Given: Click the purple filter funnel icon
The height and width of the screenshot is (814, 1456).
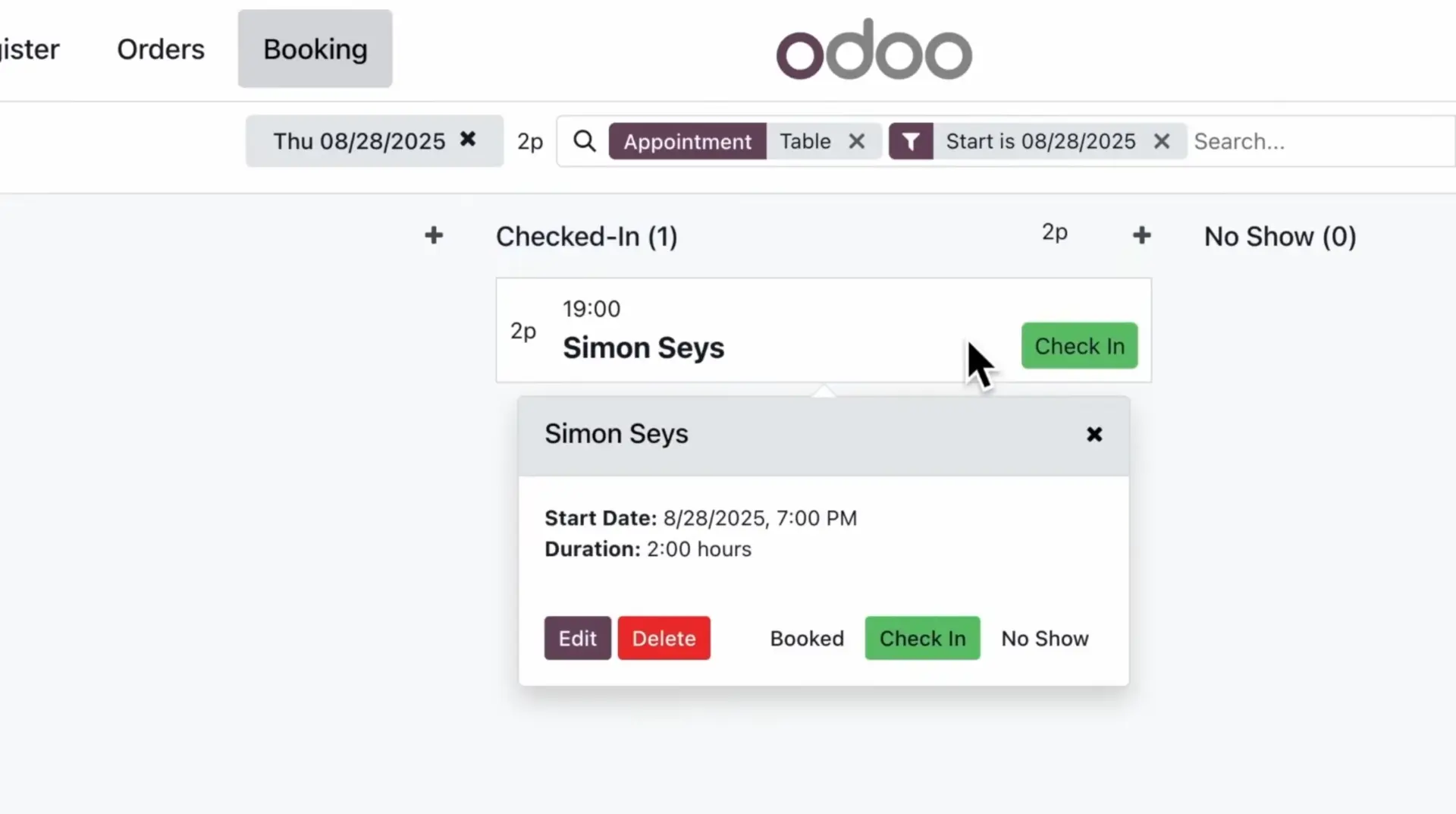Looking at the screenshot, I should coord(911,141).
